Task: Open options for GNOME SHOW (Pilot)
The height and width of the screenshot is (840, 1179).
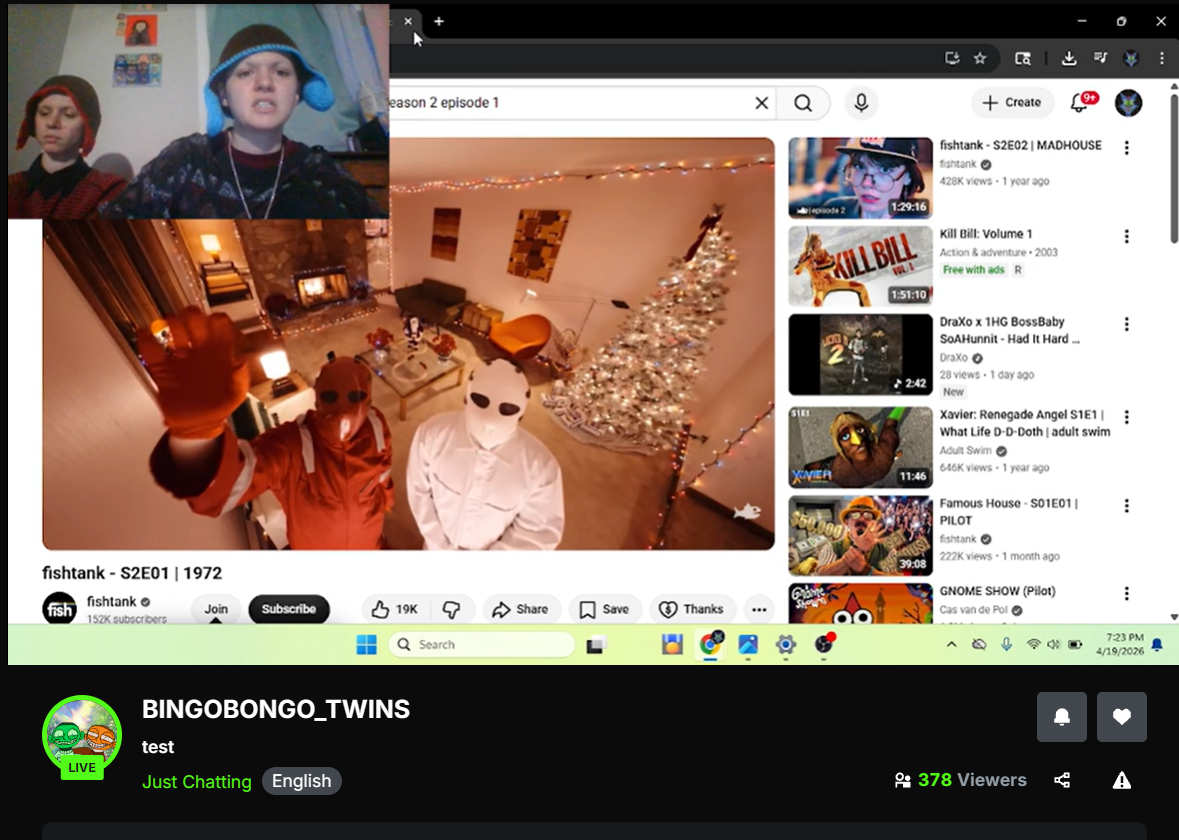Action: coord(1126,593)
